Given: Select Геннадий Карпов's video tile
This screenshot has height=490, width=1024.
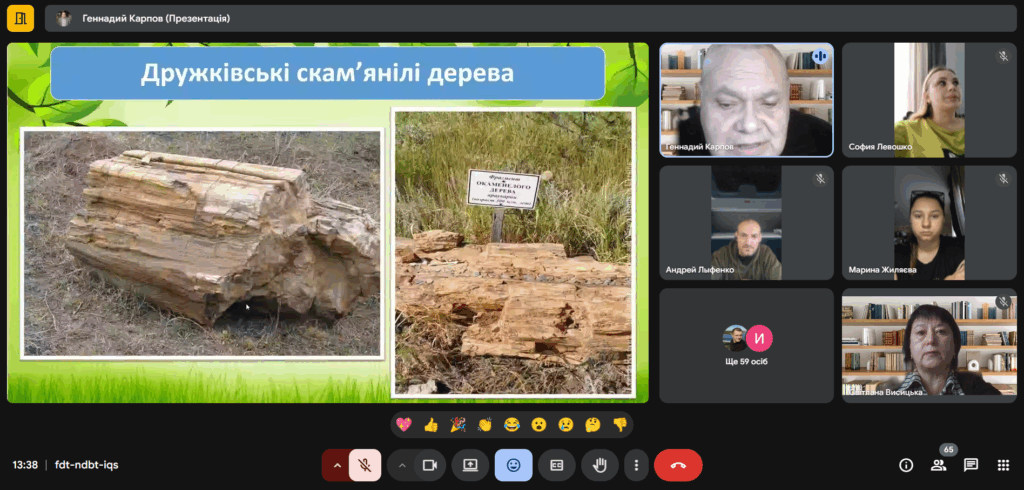Looking at the screenshot, I should click(x=746, y=100).
